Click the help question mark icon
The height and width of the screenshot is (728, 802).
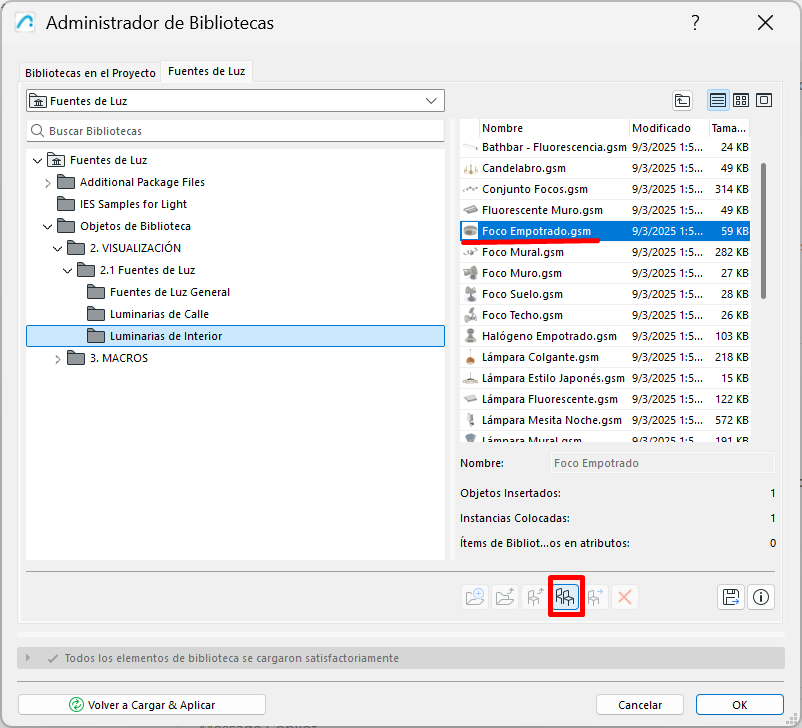tap(695, 23)
